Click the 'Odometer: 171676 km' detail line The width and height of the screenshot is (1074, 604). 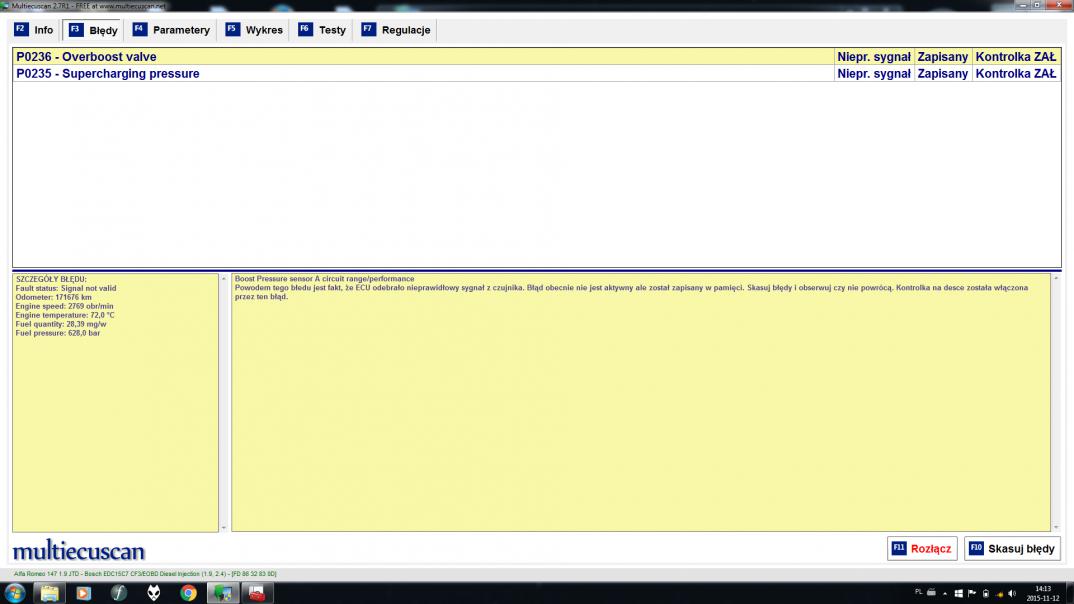click(53, 297)
